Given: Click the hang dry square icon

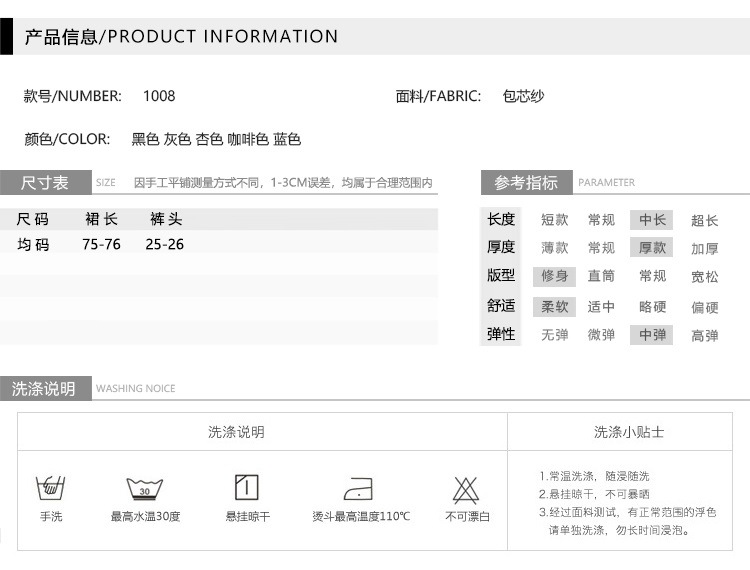Looking at the screenshot, I should point(247,487).
